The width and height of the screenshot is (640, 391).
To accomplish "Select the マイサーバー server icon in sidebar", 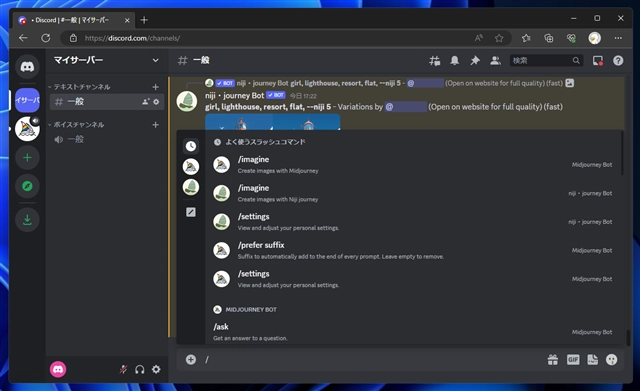I will 27,100.
